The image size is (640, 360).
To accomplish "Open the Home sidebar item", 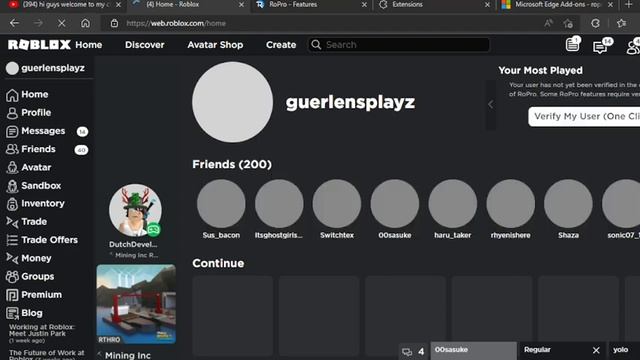I will [x=27, y=95].
